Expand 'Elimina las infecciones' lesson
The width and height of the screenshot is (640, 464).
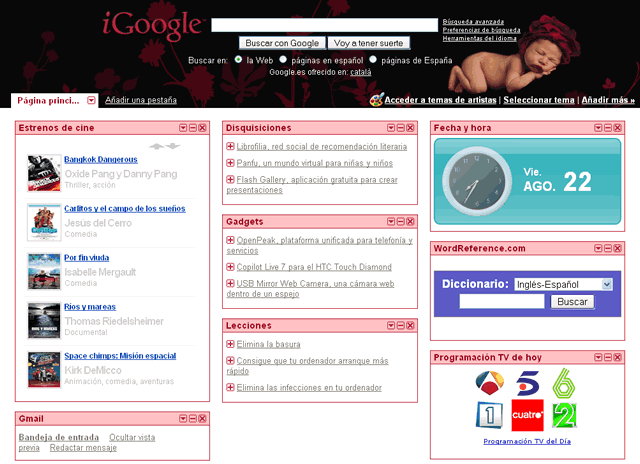(230, 387)
